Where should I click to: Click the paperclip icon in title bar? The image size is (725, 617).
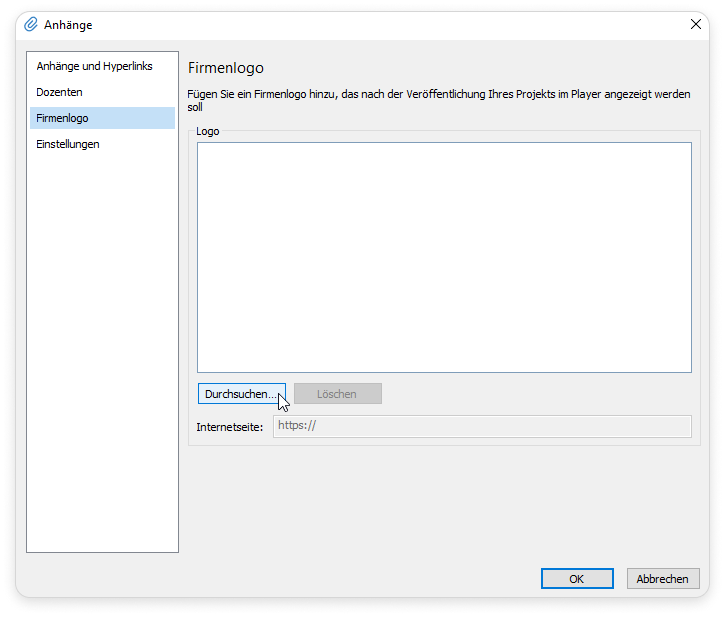tap(31, 25)
